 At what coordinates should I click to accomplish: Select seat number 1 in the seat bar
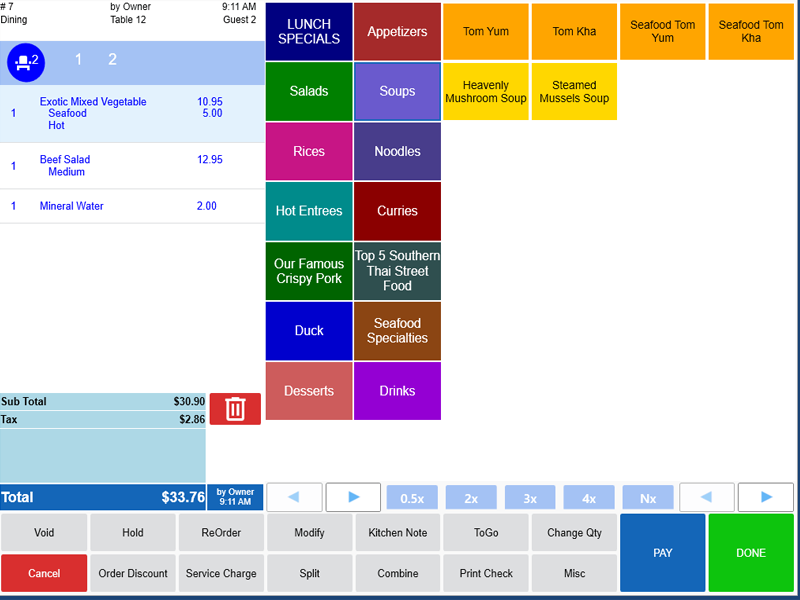[x=79, y=60]
